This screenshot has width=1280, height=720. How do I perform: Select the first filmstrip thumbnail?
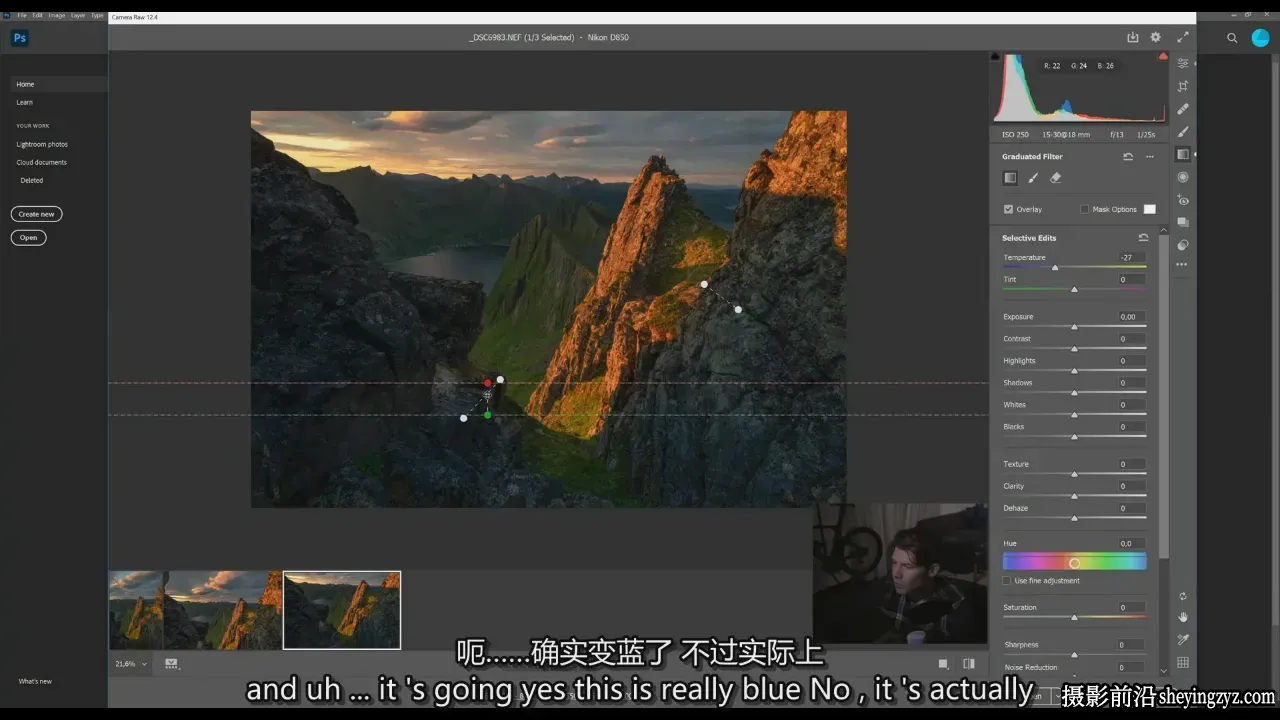(x=136, y=610)
